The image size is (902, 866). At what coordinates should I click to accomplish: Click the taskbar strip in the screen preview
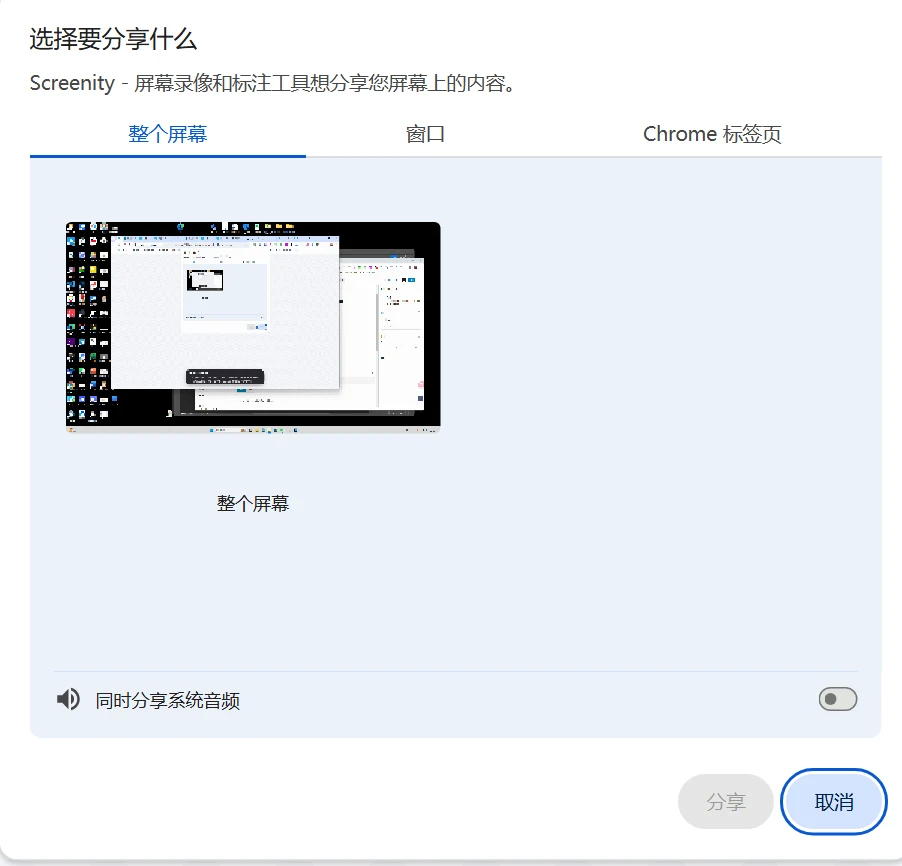pyautogui.click(x=253, y=429)
